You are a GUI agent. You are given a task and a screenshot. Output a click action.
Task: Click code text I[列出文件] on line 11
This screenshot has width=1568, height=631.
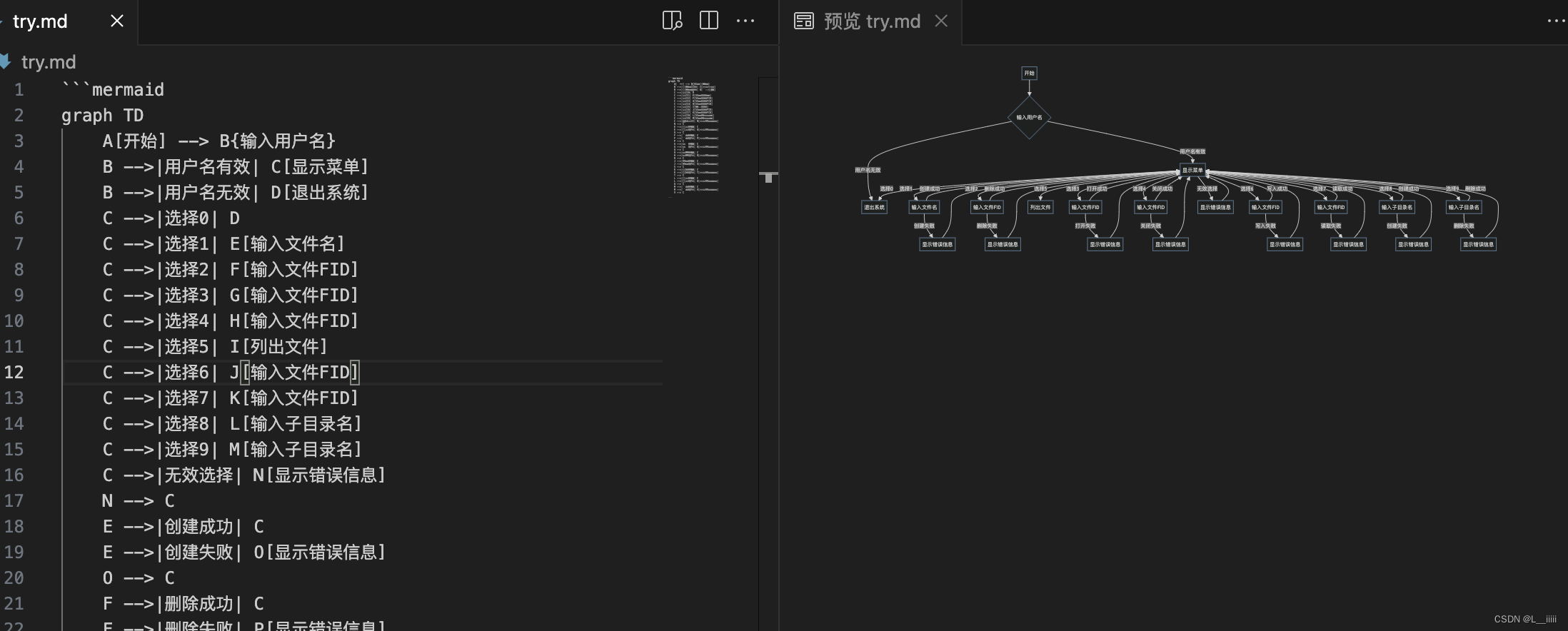click(278, 346)
